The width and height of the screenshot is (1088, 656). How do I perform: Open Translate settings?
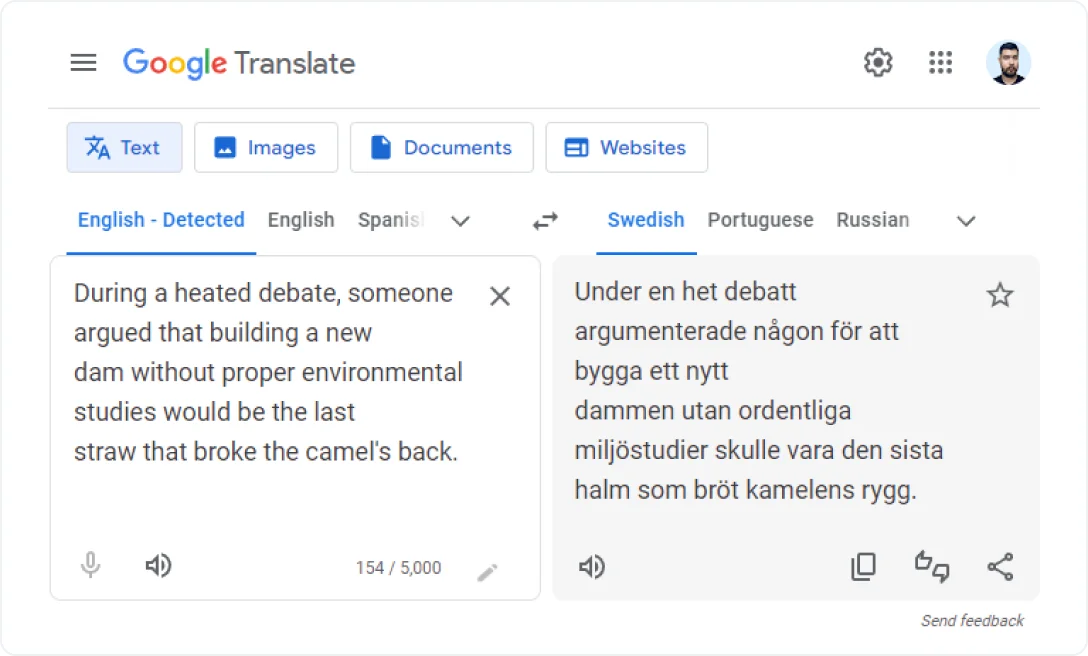[x=878, y=62]
